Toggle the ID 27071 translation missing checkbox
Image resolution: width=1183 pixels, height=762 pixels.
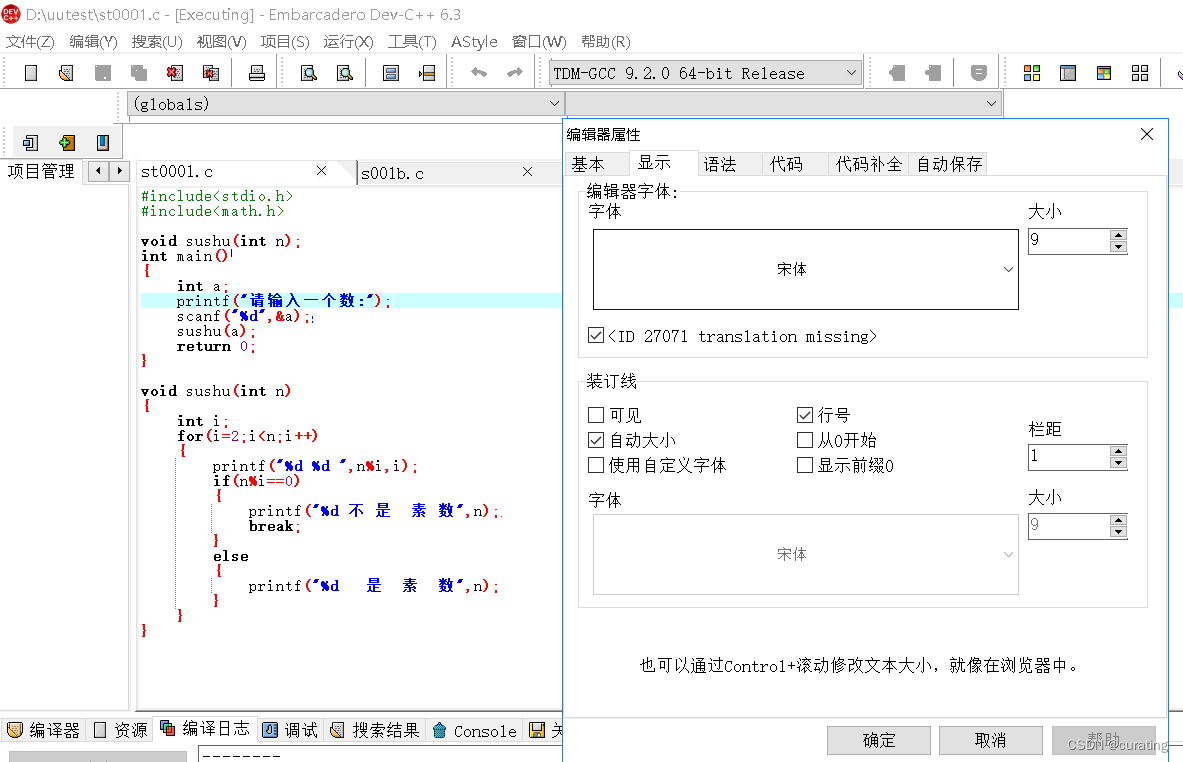coord(596,335)
